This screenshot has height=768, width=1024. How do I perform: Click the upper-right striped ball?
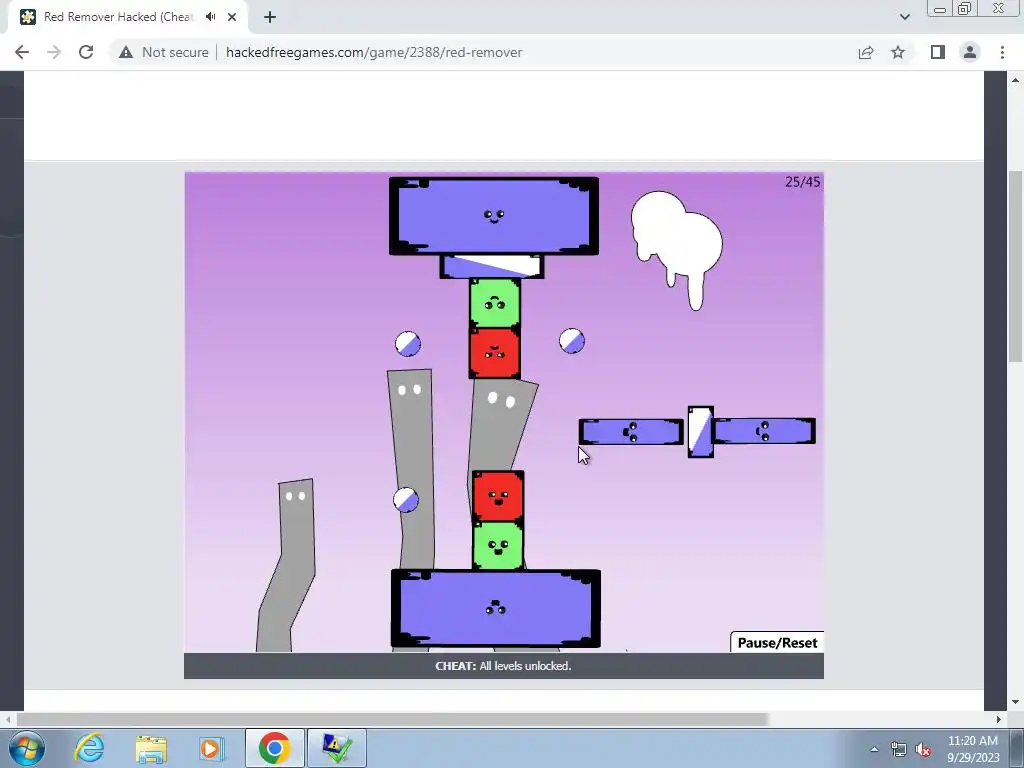(572, 341)
